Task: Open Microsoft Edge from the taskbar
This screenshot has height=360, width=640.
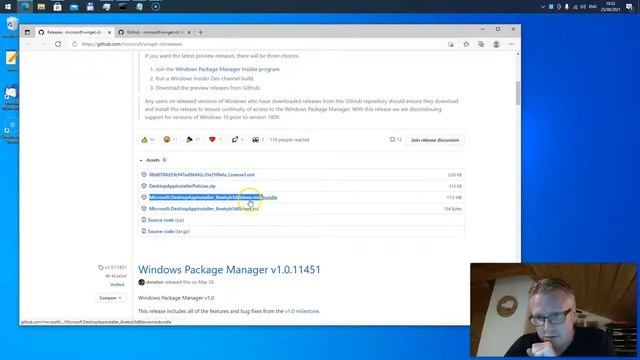Action: click(x=24, y=7)
